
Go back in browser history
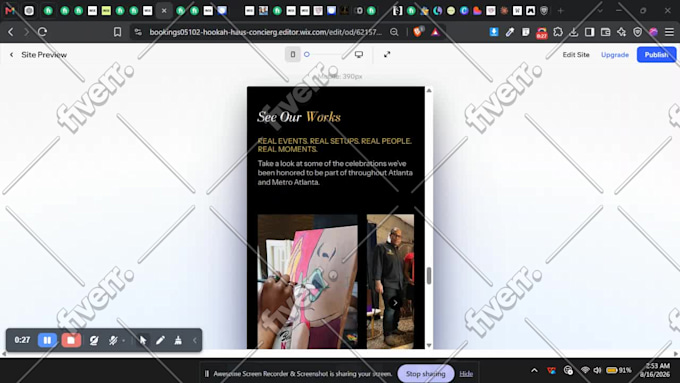tap(11, 32)
